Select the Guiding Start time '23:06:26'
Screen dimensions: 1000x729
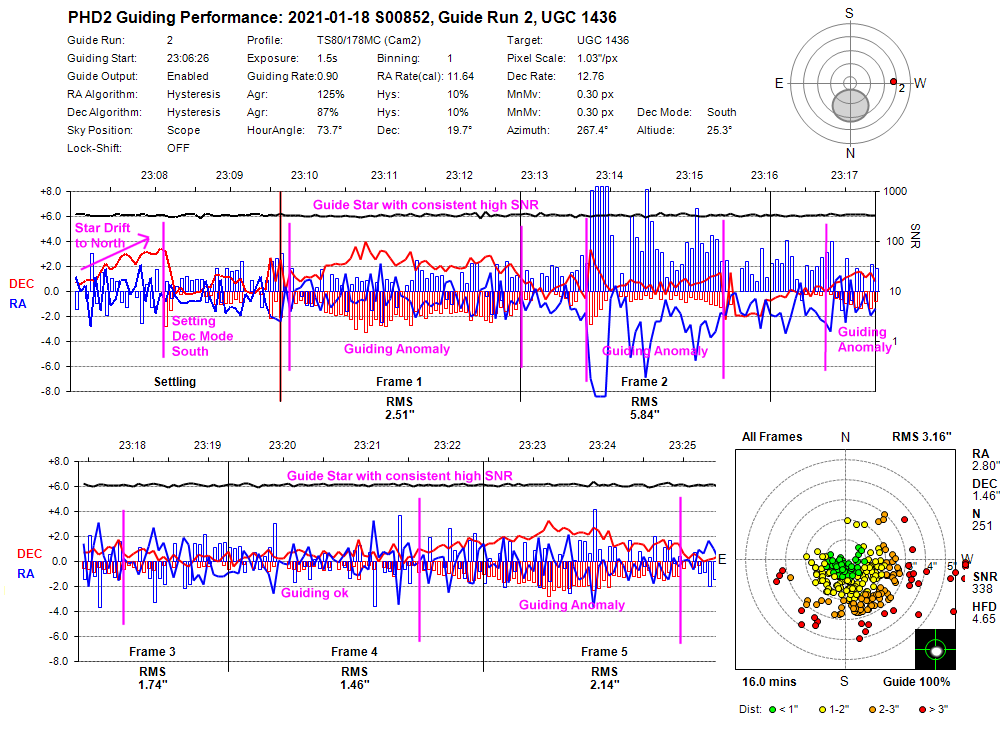188,58
